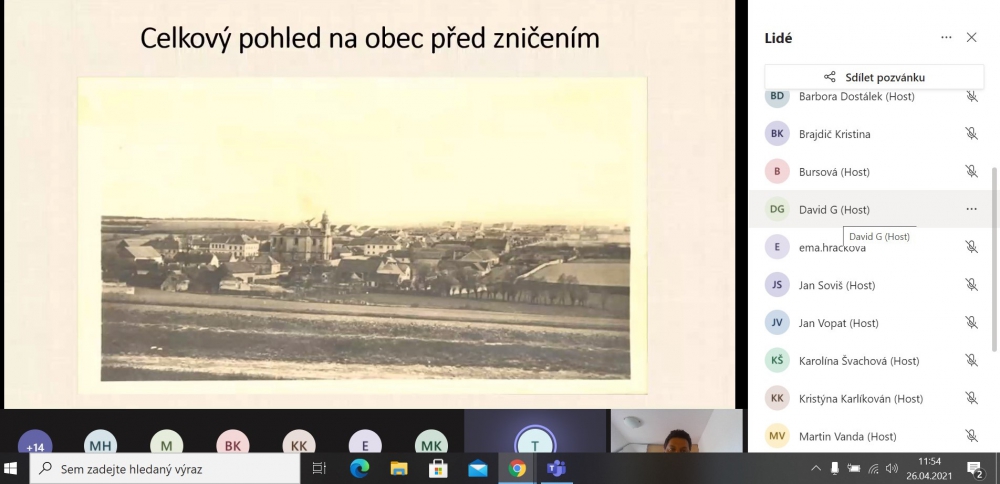This screenshot has height=484, width=1000.
Task: Click the name Jan Vopat (Host)
Action: pyautogui.click(x=839, y=323)
